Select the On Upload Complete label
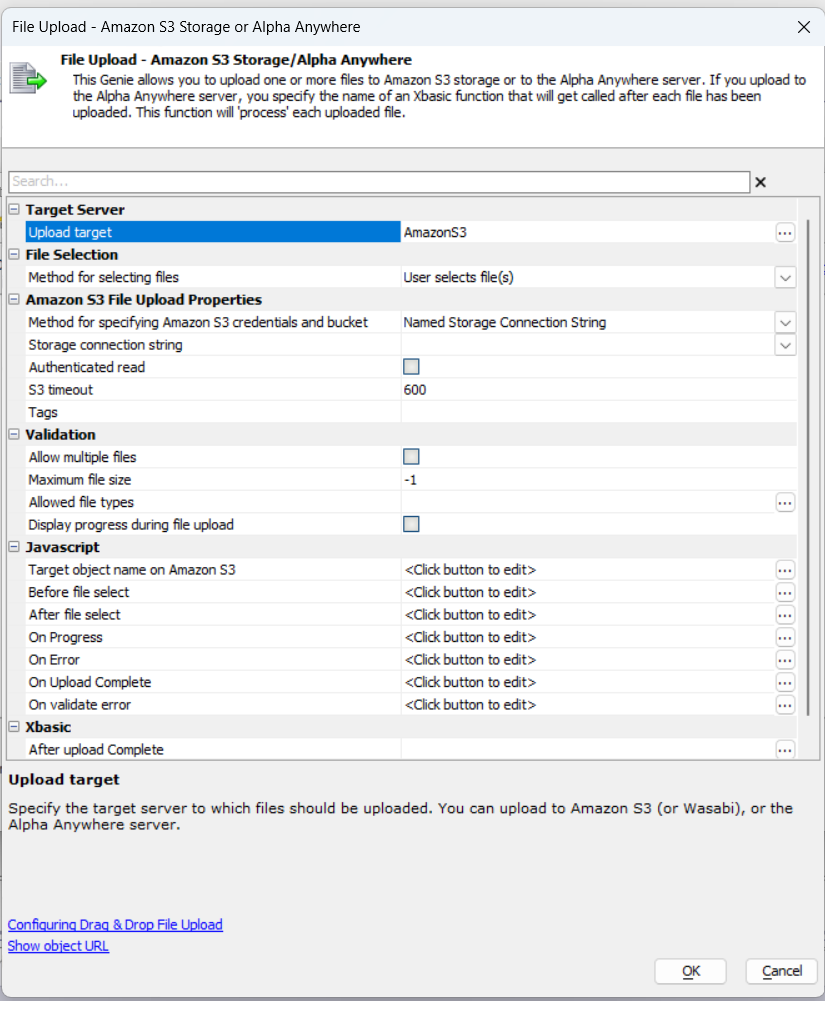Screen dimensions: 834x1011 click(x=90, y=682)
